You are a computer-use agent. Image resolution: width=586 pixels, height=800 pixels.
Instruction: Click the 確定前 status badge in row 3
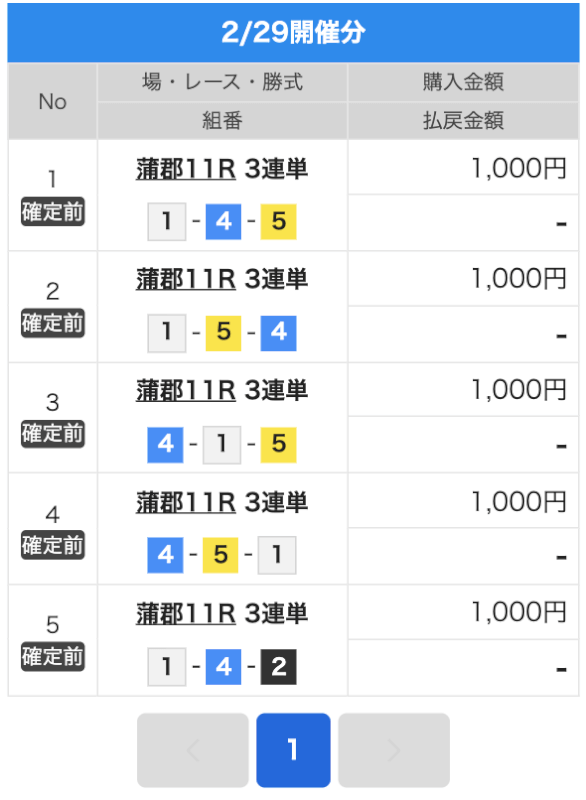(x=53, y=434)
